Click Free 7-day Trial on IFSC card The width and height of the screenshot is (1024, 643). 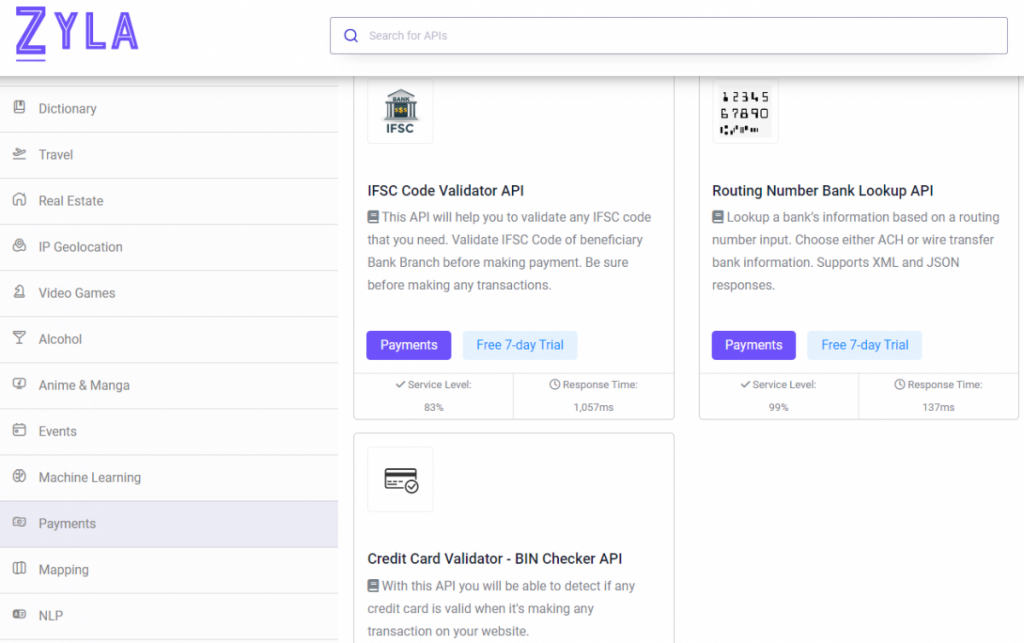[x=520, y=345]
